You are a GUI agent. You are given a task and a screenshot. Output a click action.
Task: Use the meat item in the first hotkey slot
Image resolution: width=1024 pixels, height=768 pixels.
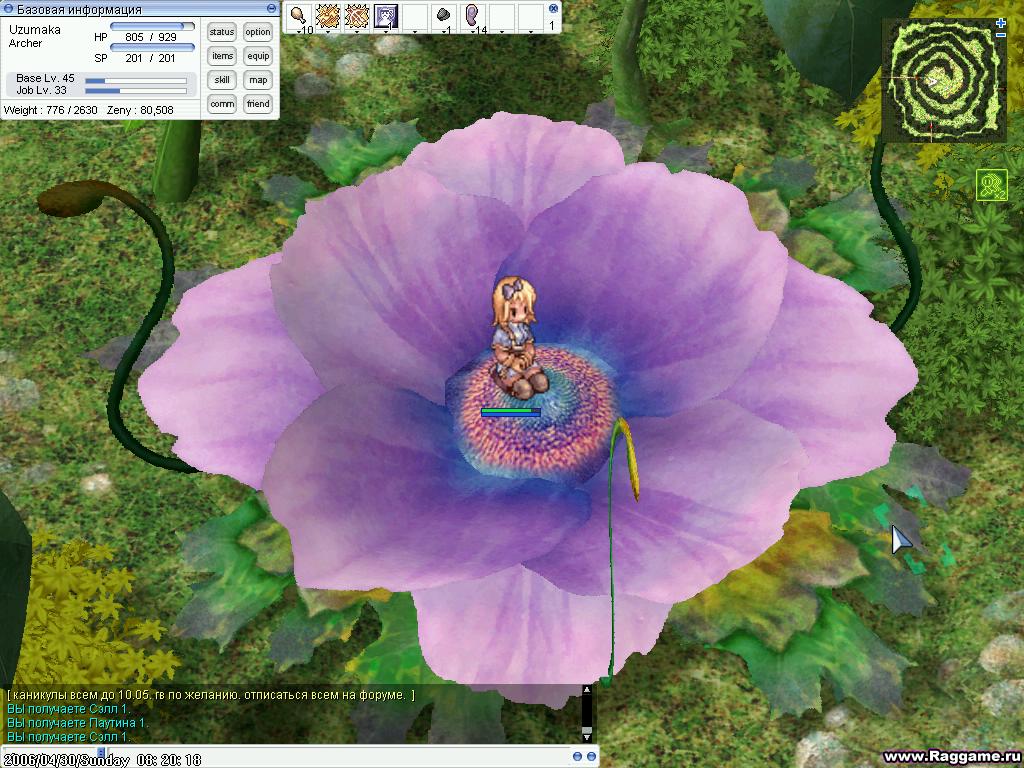tap(299, 16)
